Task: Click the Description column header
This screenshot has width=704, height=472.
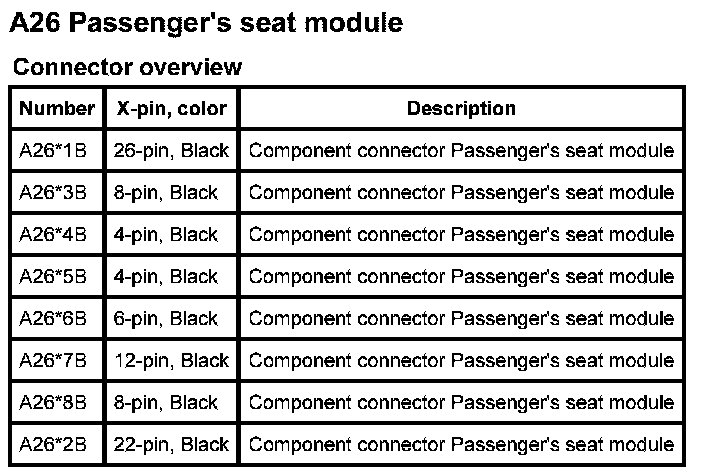Action: click(x=461, y=109)
